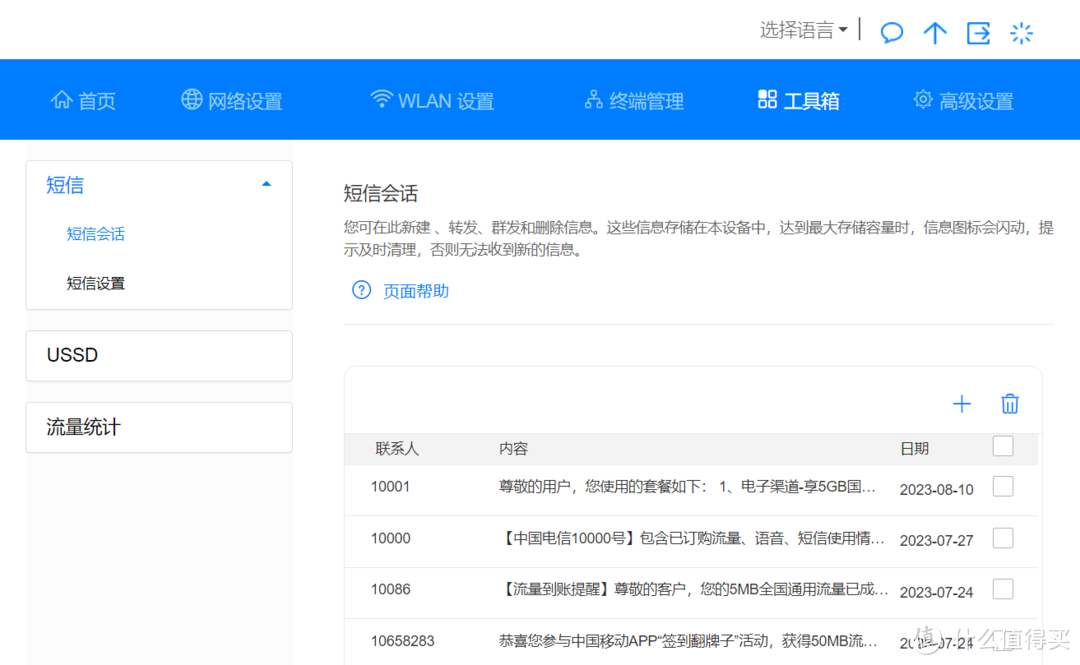
Task: Open the 选择语言 language dropdown
Action: tap(803, 30)
